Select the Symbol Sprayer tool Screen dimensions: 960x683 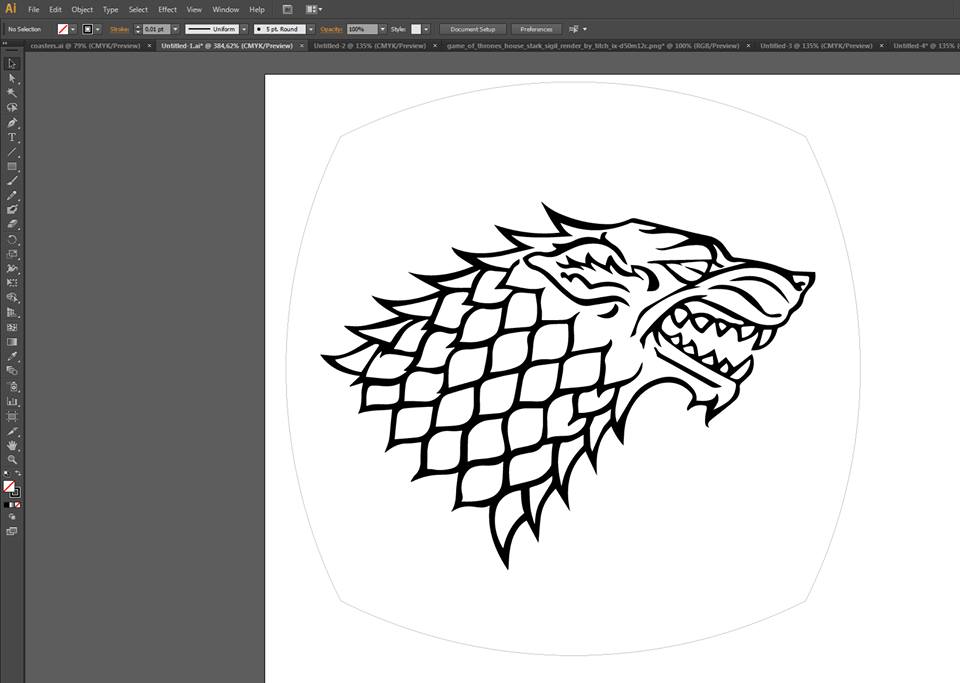click(12, 387)
